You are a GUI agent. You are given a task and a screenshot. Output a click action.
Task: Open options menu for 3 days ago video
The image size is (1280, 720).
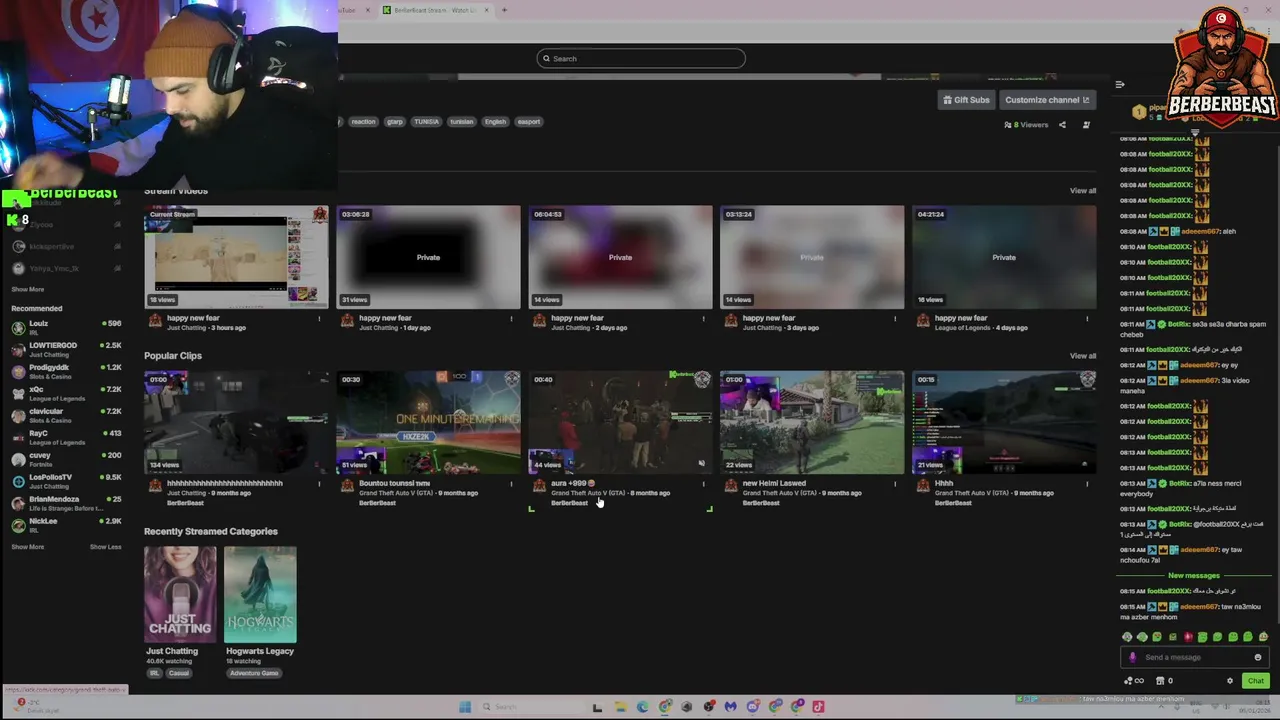[895, 319]
